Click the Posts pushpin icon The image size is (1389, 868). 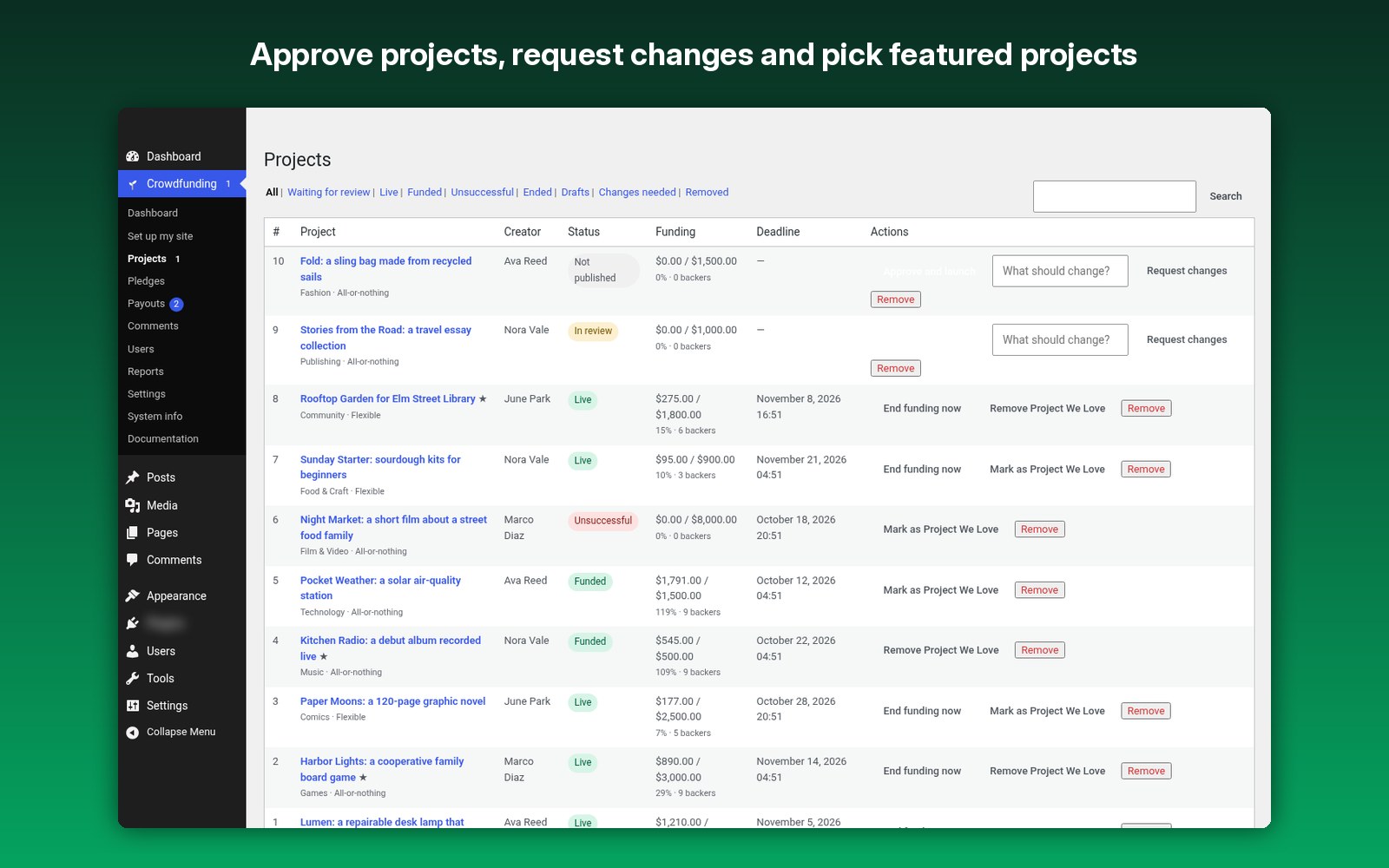pyautogui.click(x=133, y=477)
